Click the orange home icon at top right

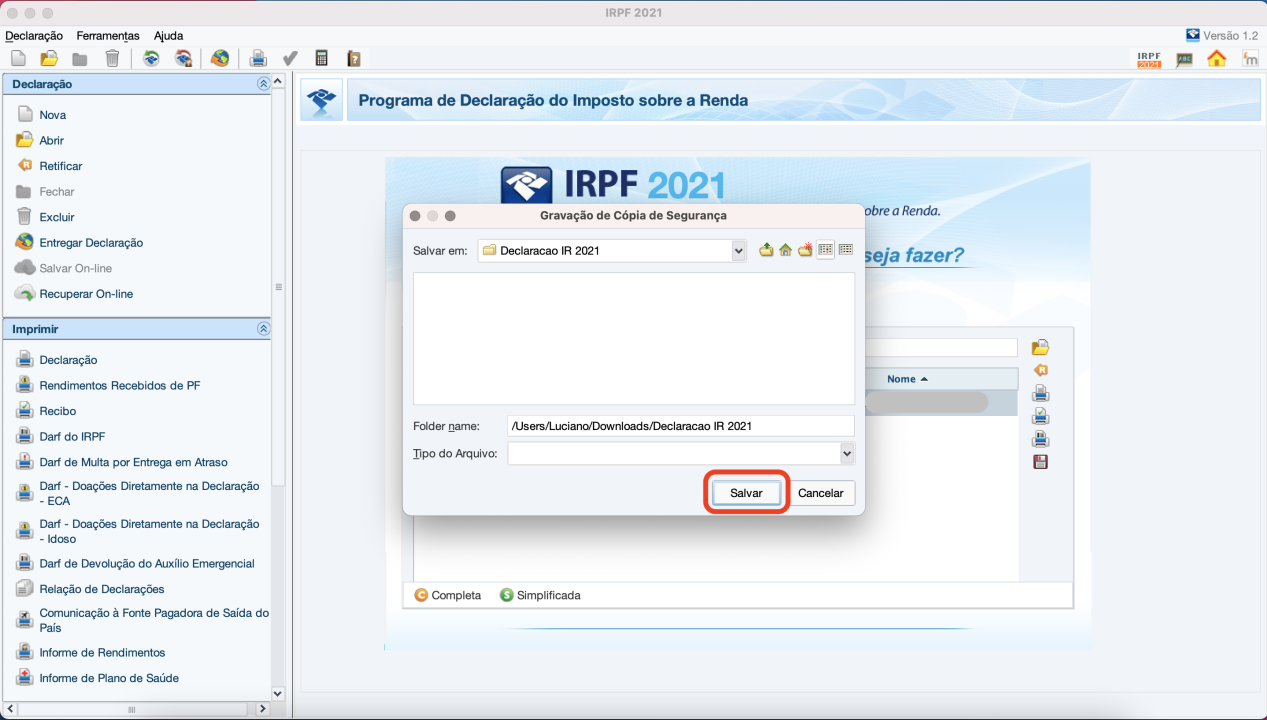(1216, 59)
